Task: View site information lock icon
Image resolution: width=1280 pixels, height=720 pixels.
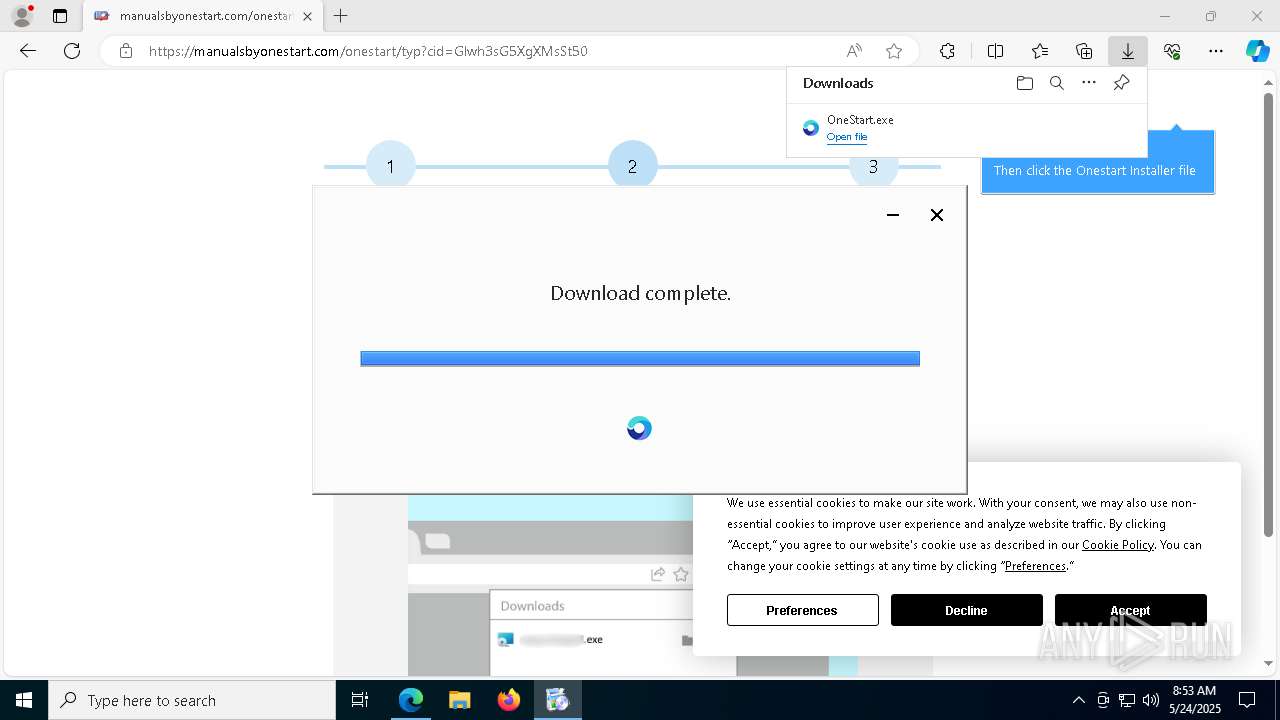Action: click(x=126, y=51)
